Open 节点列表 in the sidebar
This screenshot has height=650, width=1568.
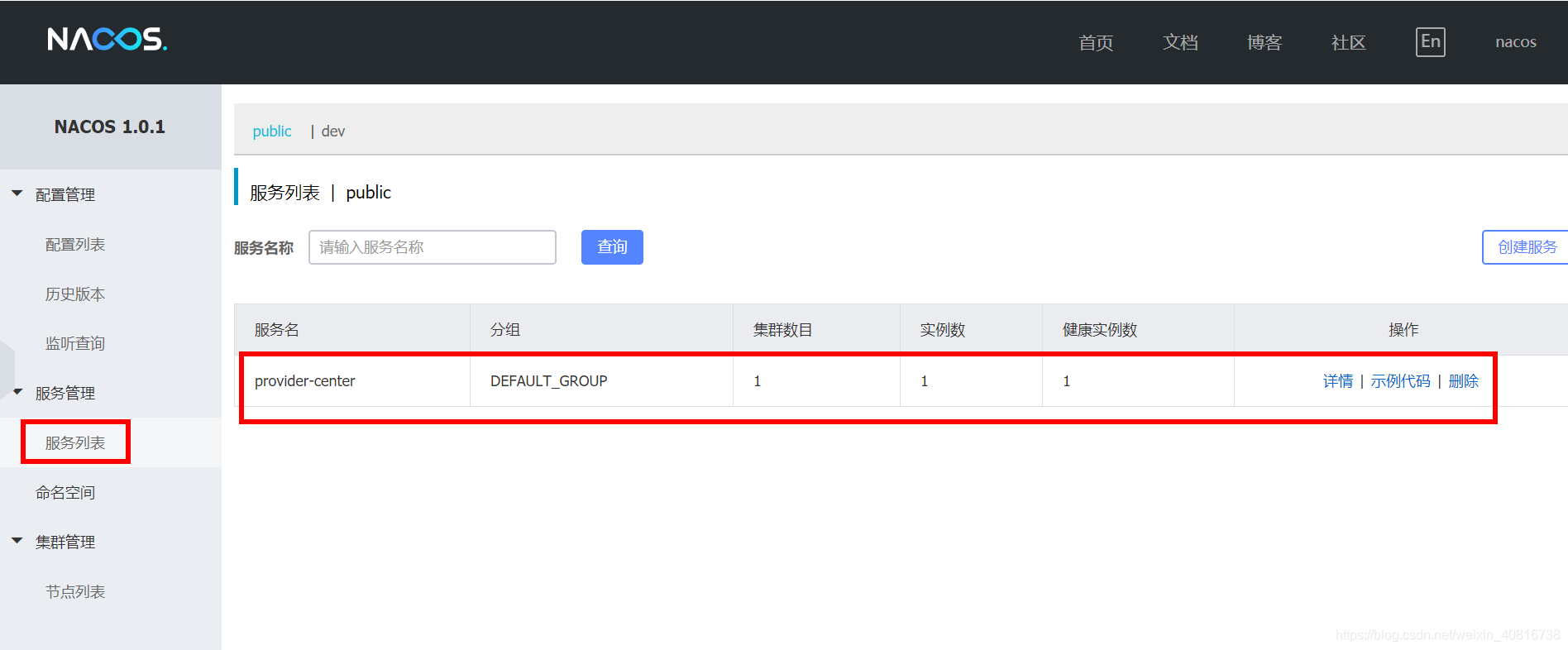click(75, 592)
